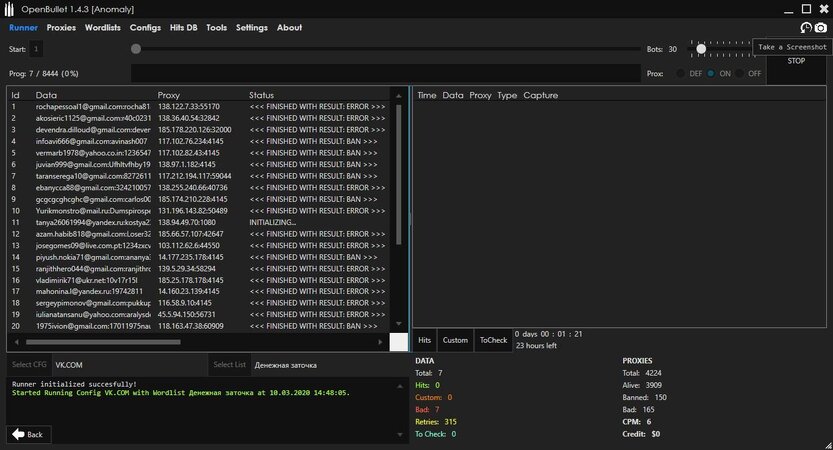Image resolution: width=833 pixels, height=450 pixels.
Task: Select the ON proxy mode radio
Action: click(x=711, y=73)
